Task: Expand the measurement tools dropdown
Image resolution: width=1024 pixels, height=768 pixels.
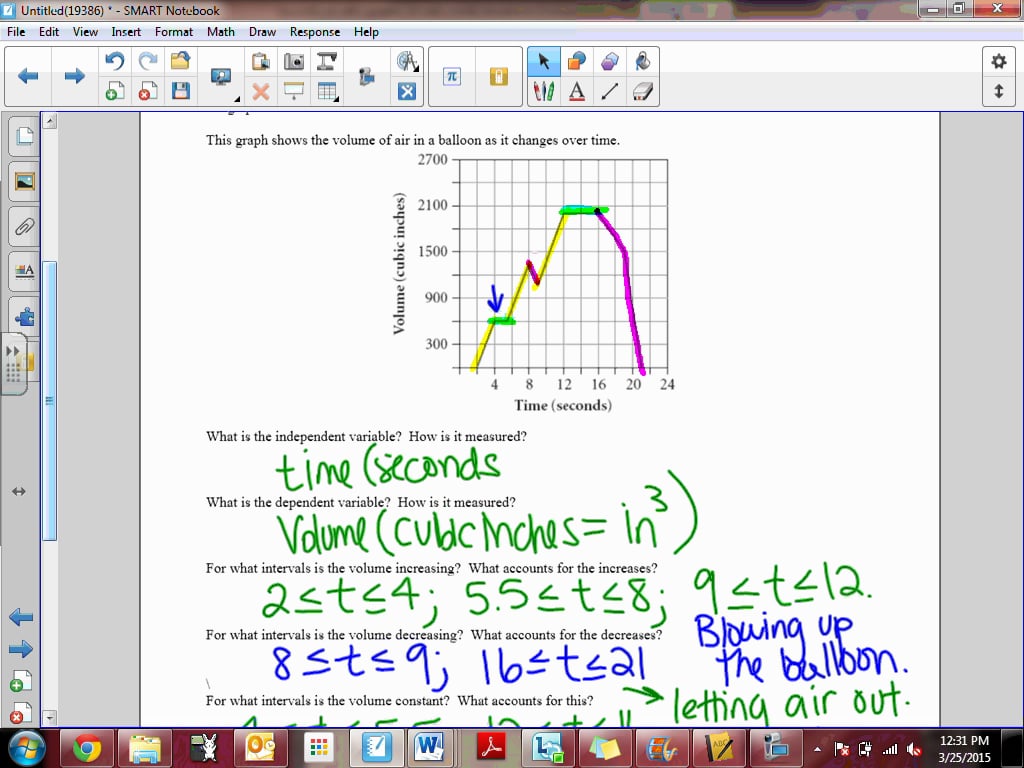Action: tap(417, 69)
